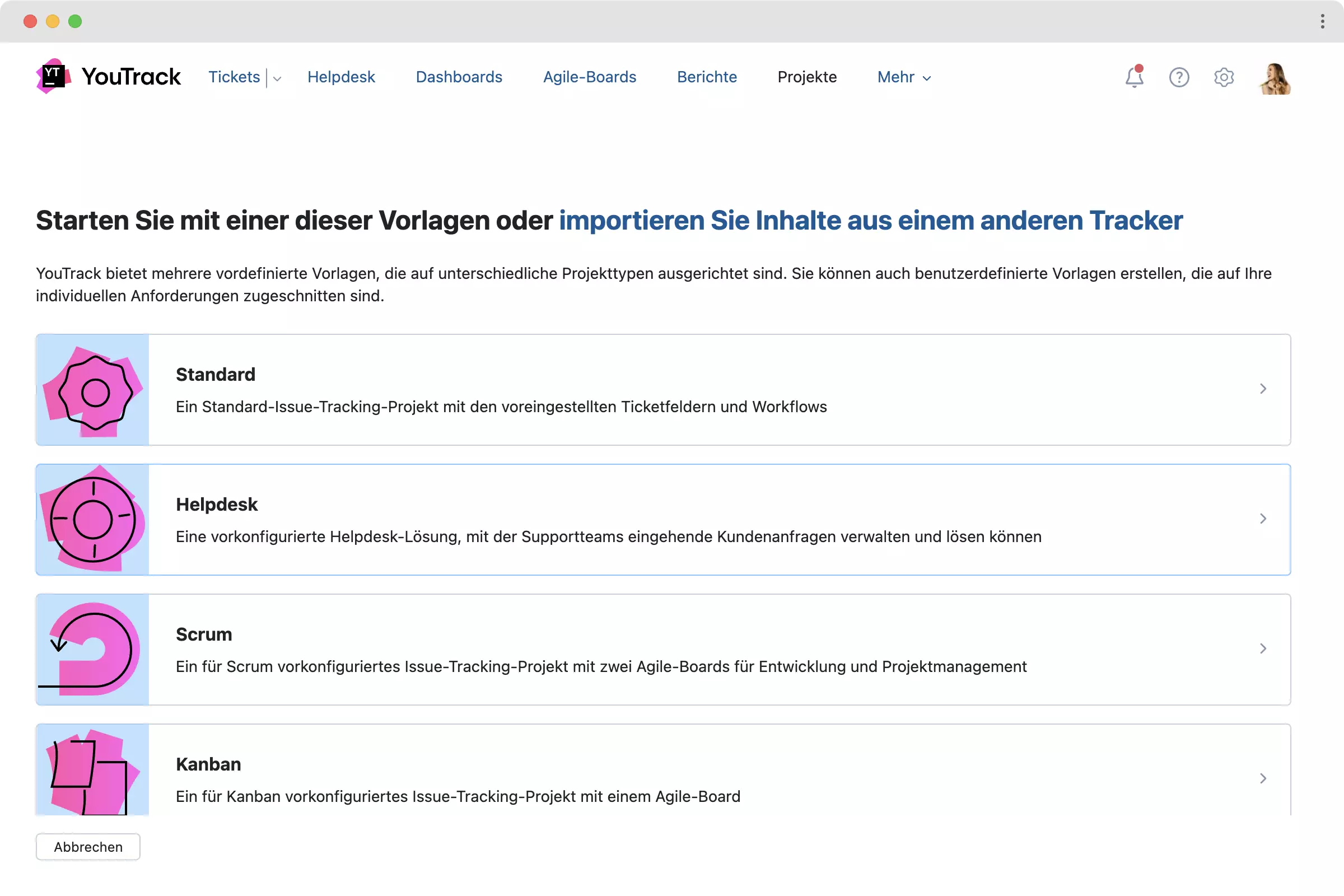1344x896 pixels.
Task: Follow the import from another tracker link
Action: 870,221
